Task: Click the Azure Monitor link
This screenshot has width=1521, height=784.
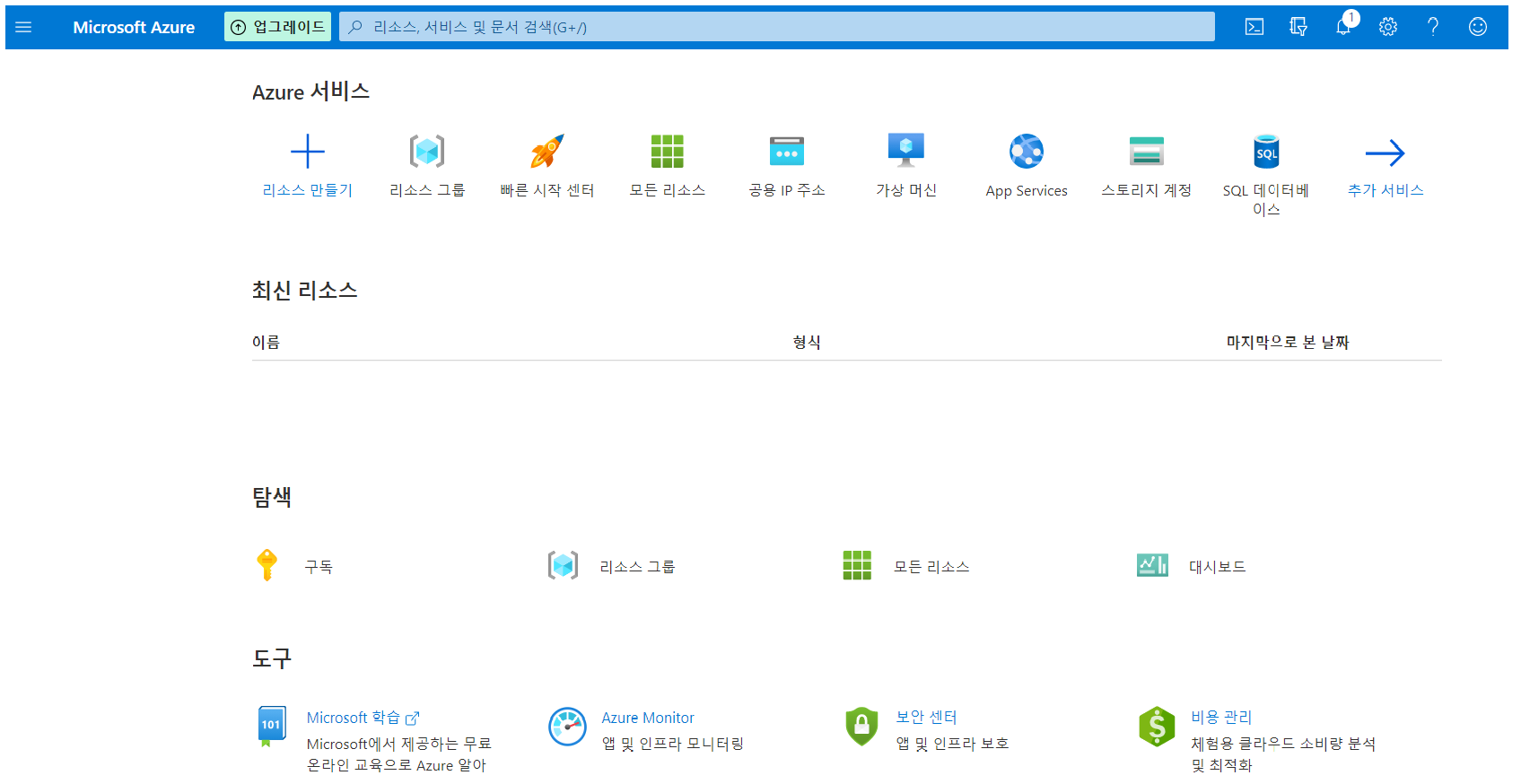Action: 648,718
